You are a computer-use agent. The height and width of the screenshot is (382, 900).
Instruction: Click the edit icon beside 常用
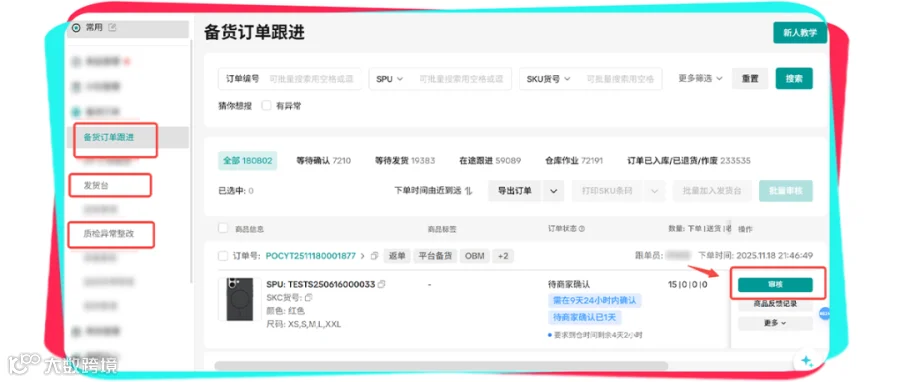(x=112, y=27)
